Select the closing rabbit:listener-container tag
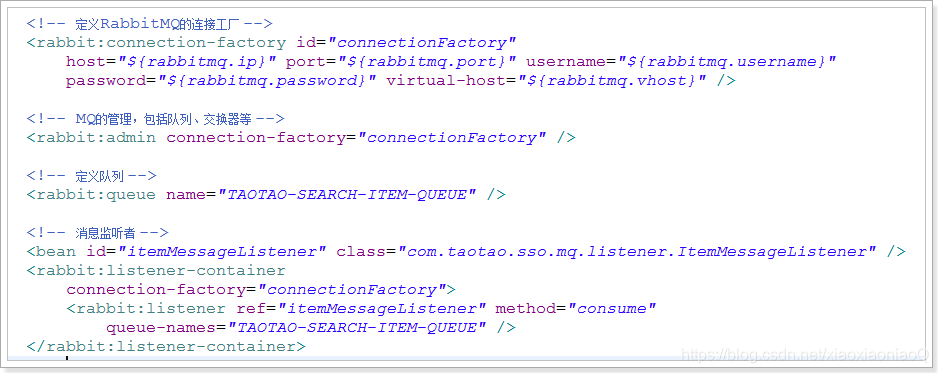 [166, 347]
